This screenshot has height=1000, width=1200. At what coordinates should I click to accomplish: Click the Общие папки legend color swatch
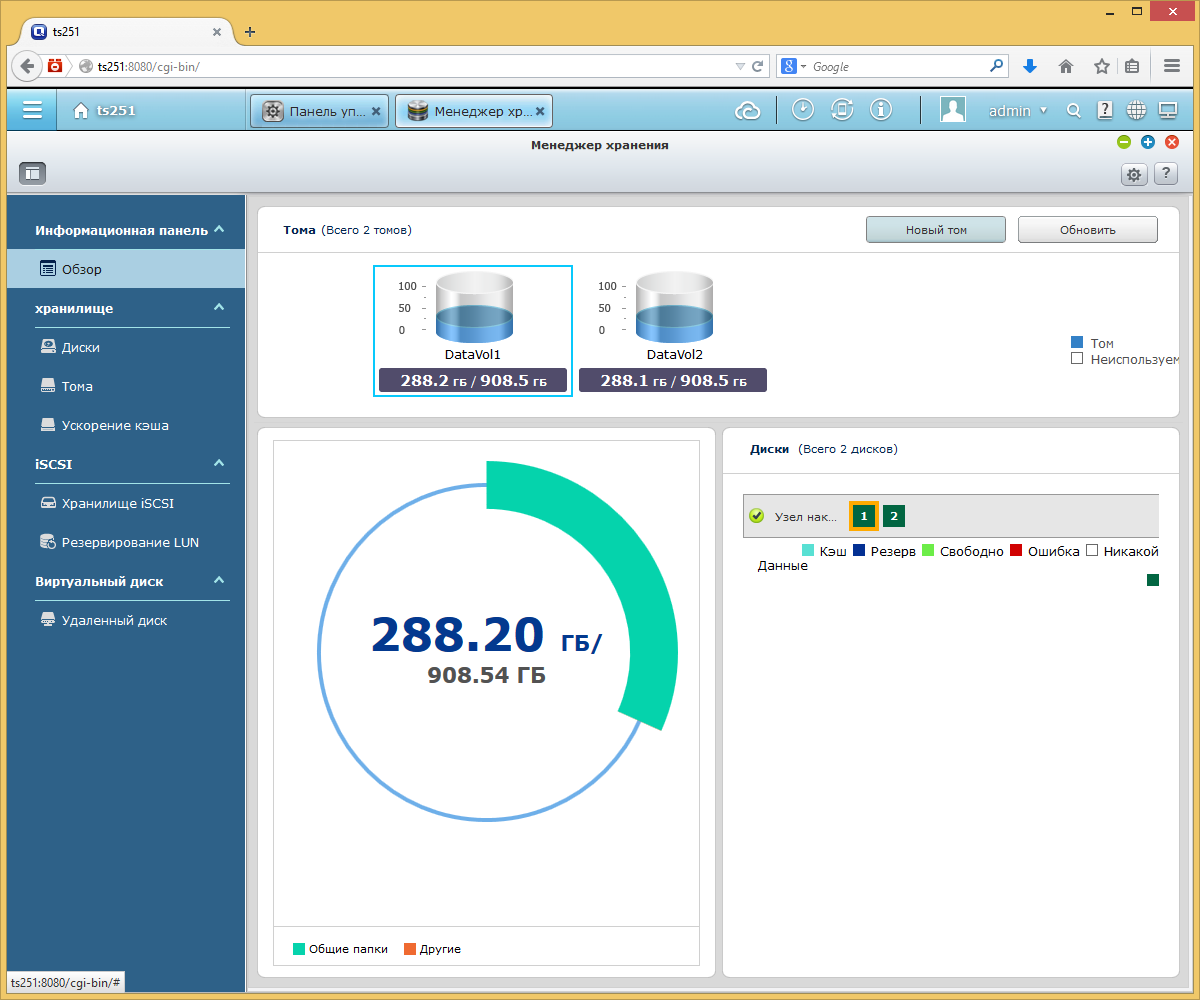(x=299, y=949)
